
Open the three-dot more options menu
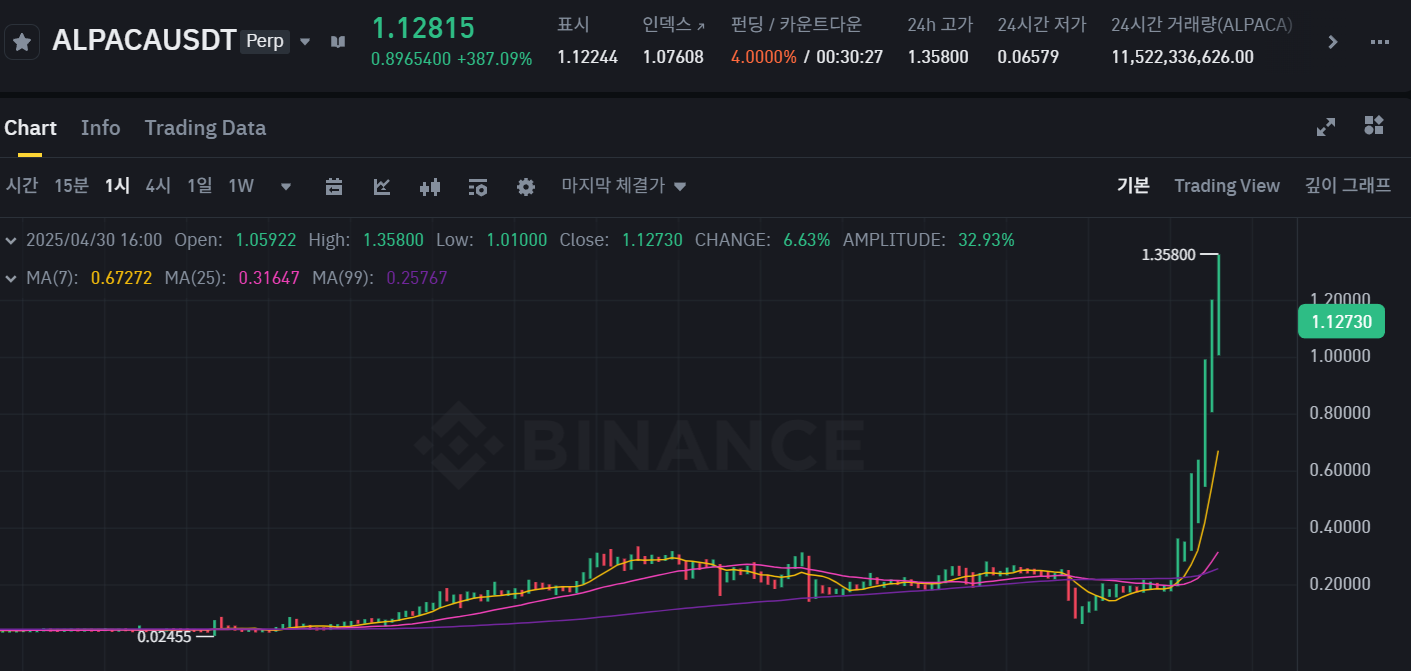[x=1379, y=42]
